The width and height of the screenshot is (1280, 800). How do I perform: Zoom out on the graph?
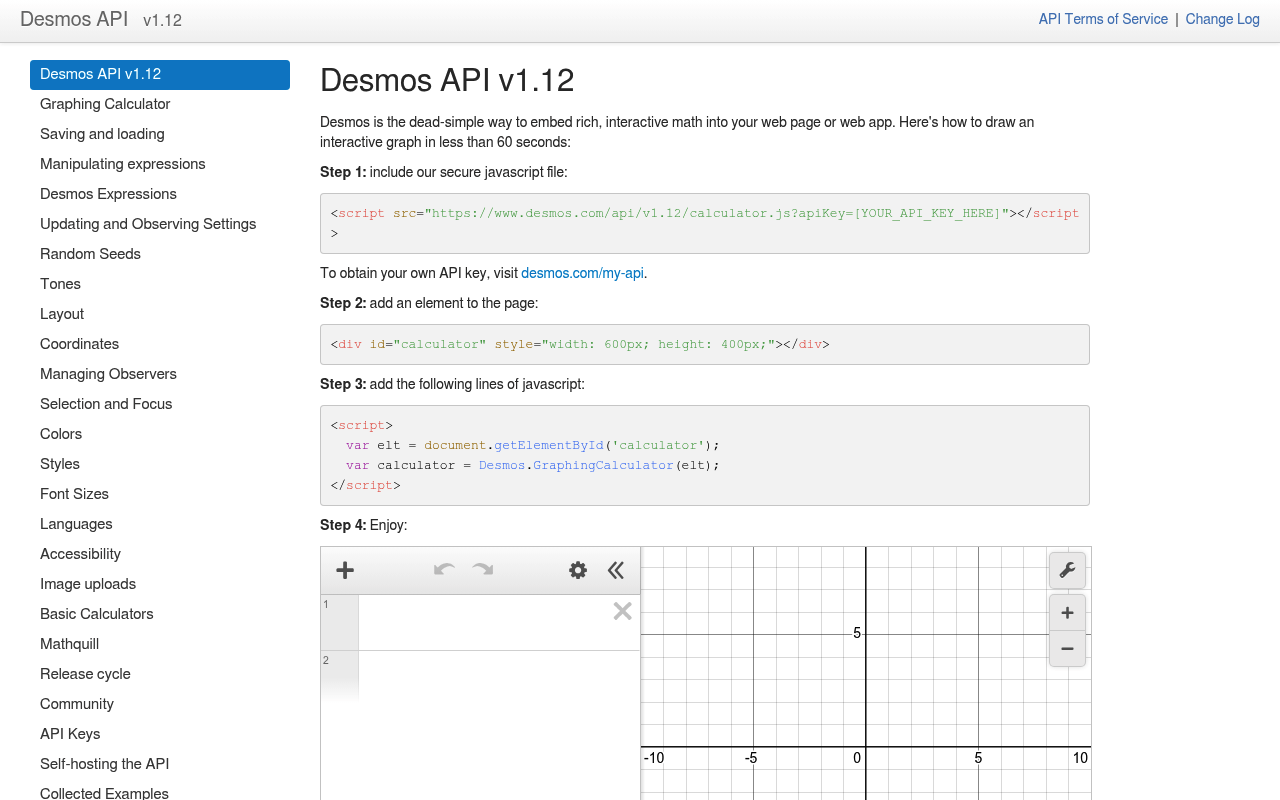[x=1067, y=649]
